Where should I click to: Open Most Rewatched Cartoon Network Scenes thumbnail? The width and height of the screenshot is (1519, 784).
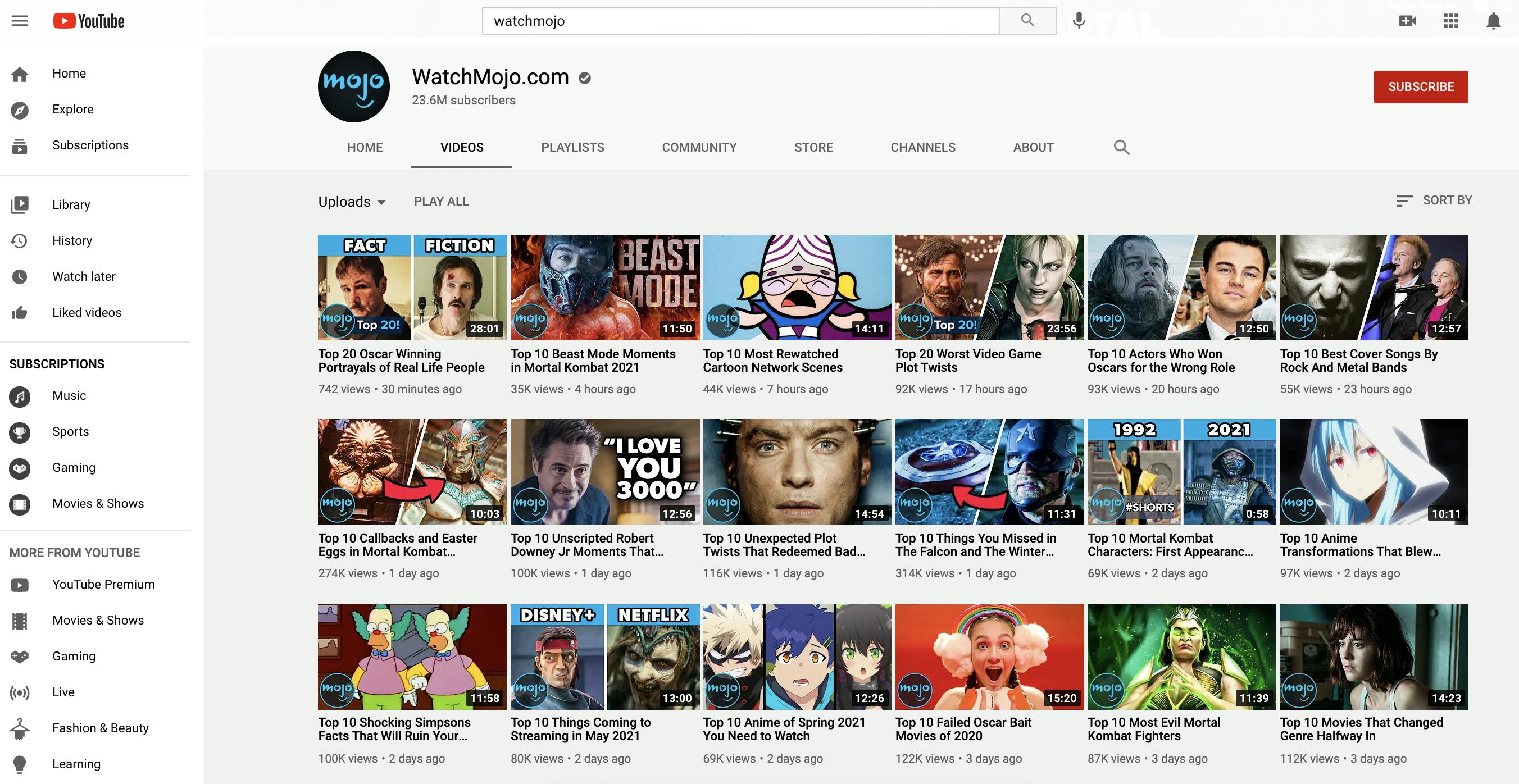(797, 288)
